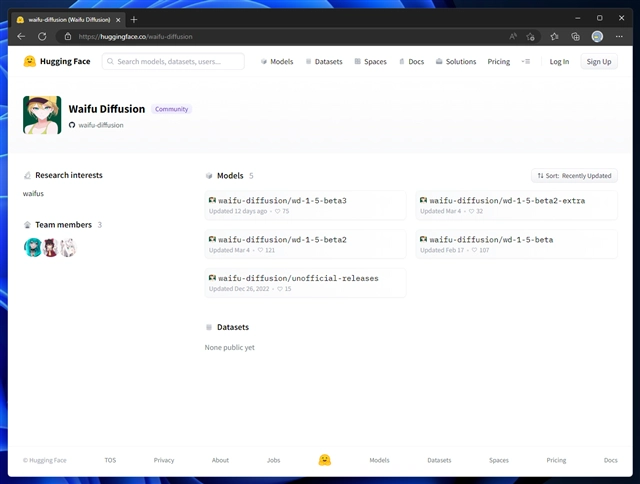
Task: Go to Datasets in top navigation
Action: pos(324,62)
